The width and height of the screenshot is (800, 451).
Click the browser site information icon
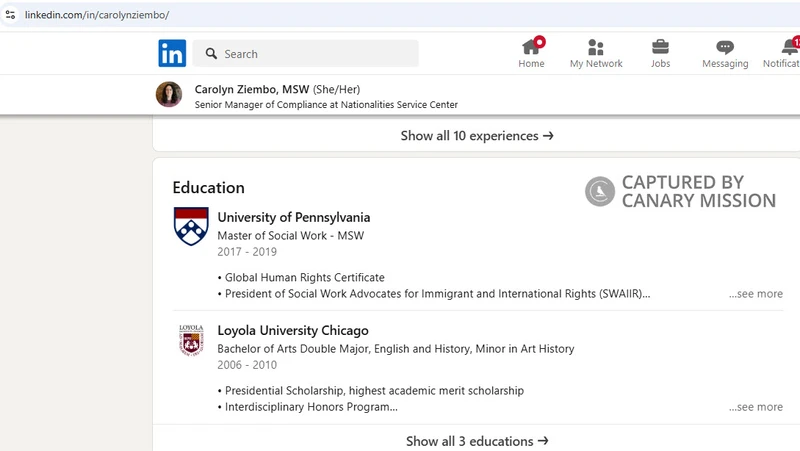coord(11,15)
